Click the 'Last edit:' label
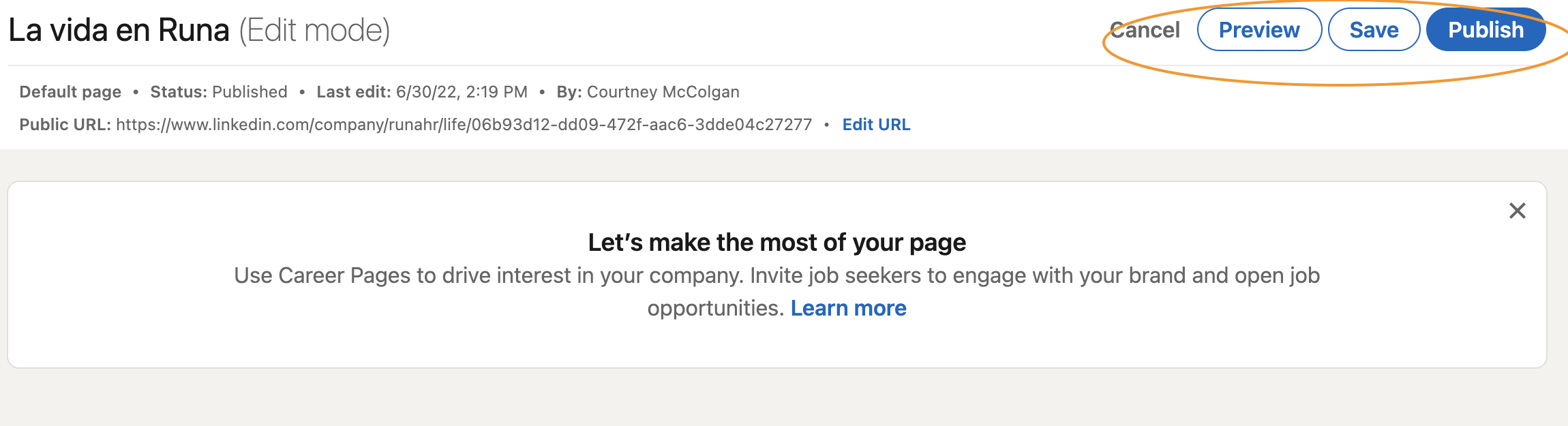 click(x=353, y=92)
